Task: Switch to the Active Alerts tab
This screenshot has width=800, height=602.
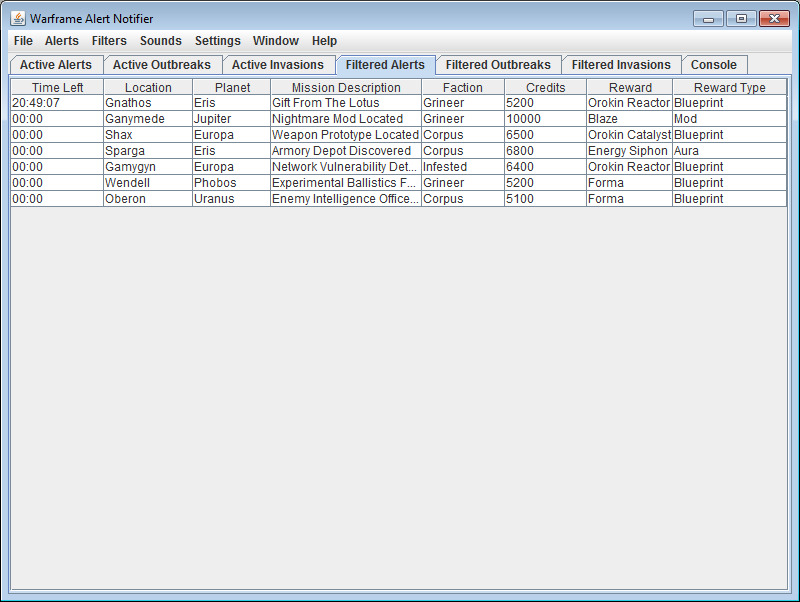Action: click(56, 65)
